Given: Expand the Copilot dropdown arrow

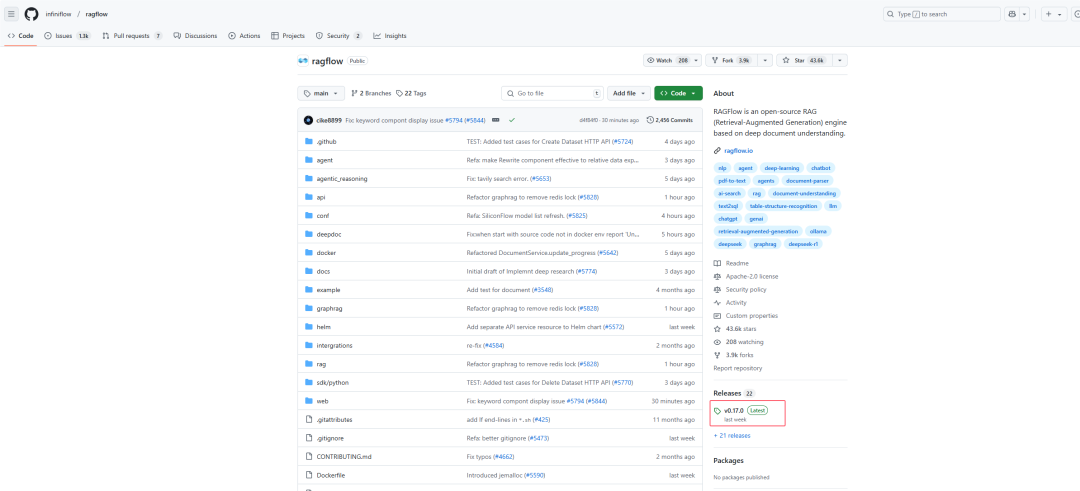Looking at the screenshot, I should pos(1025,14).
